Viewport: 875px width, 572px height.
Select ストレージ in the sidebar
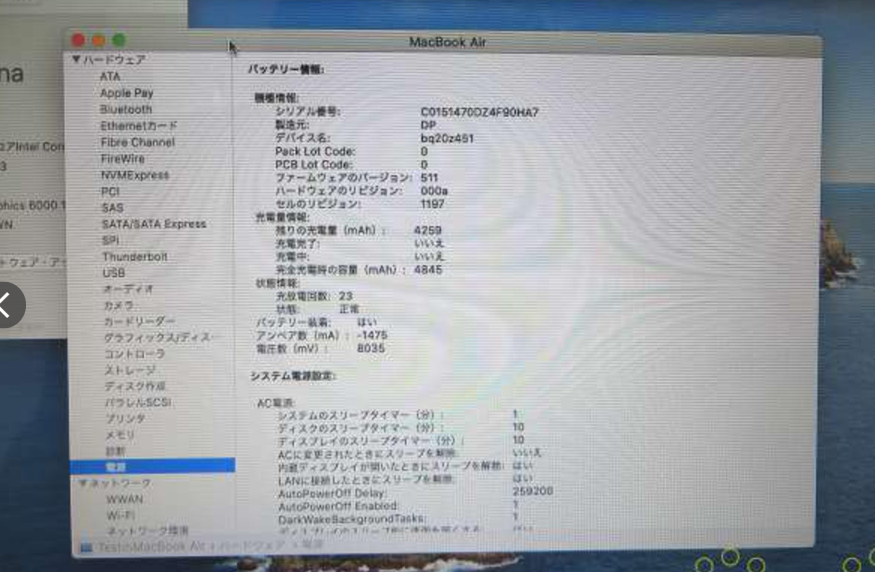(131, 370)
